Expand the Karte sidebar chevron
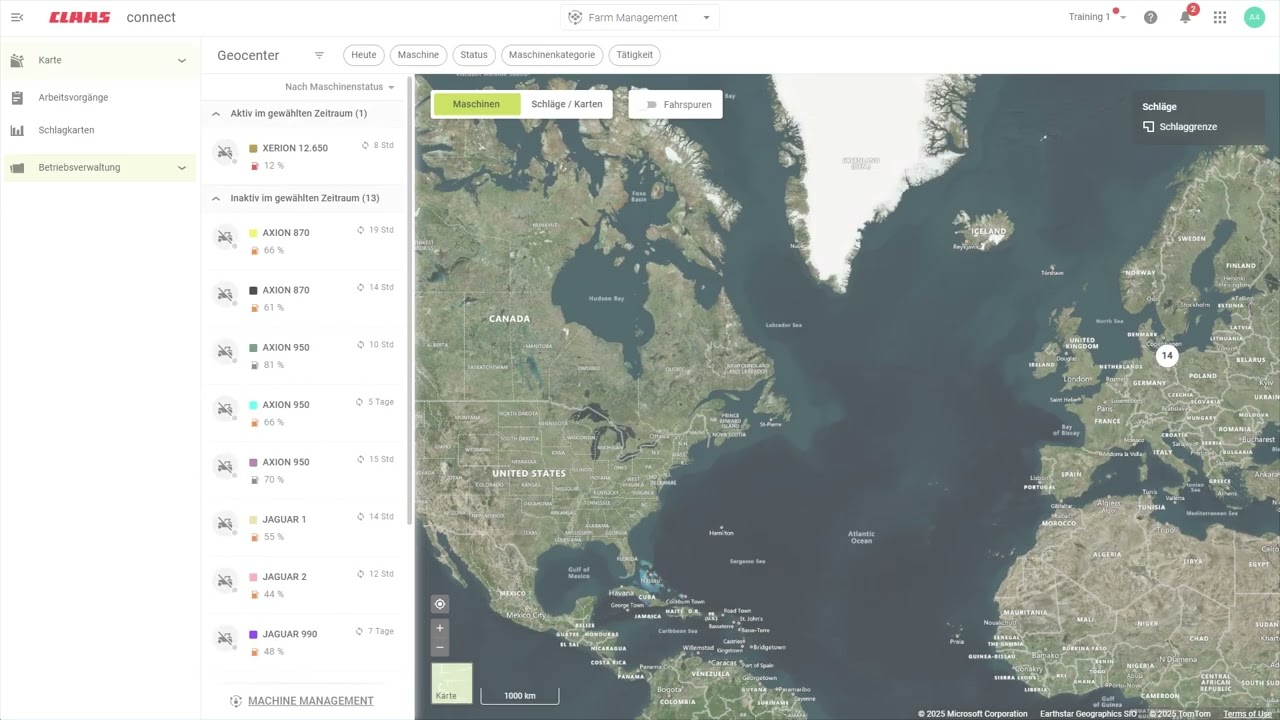 182,60
